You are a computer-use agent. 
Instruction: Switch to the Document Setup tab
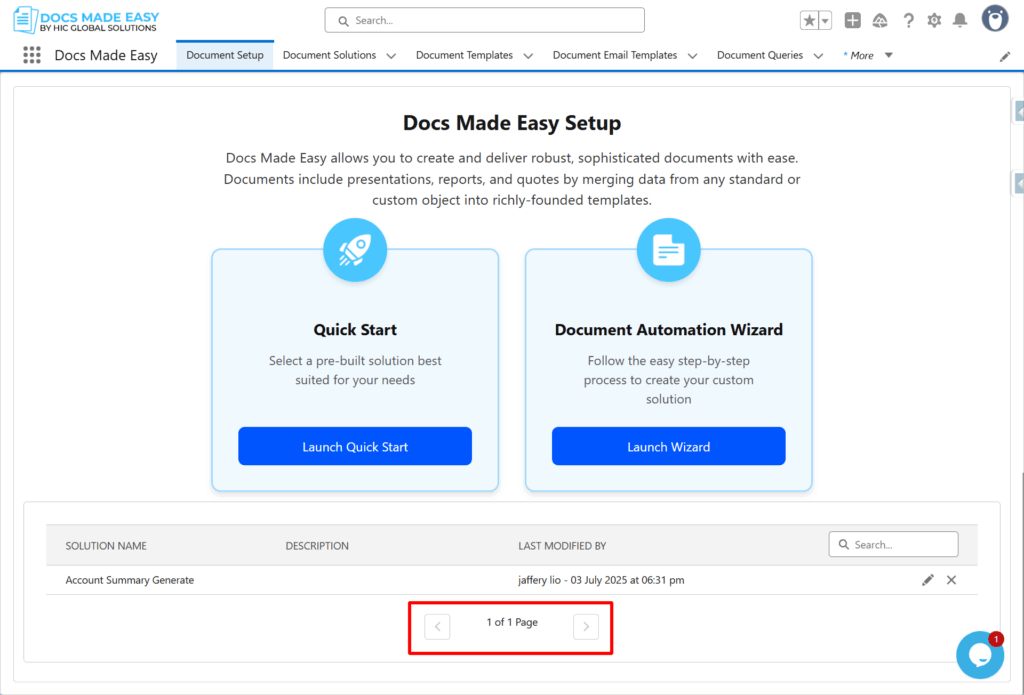[x=225, y=56]
